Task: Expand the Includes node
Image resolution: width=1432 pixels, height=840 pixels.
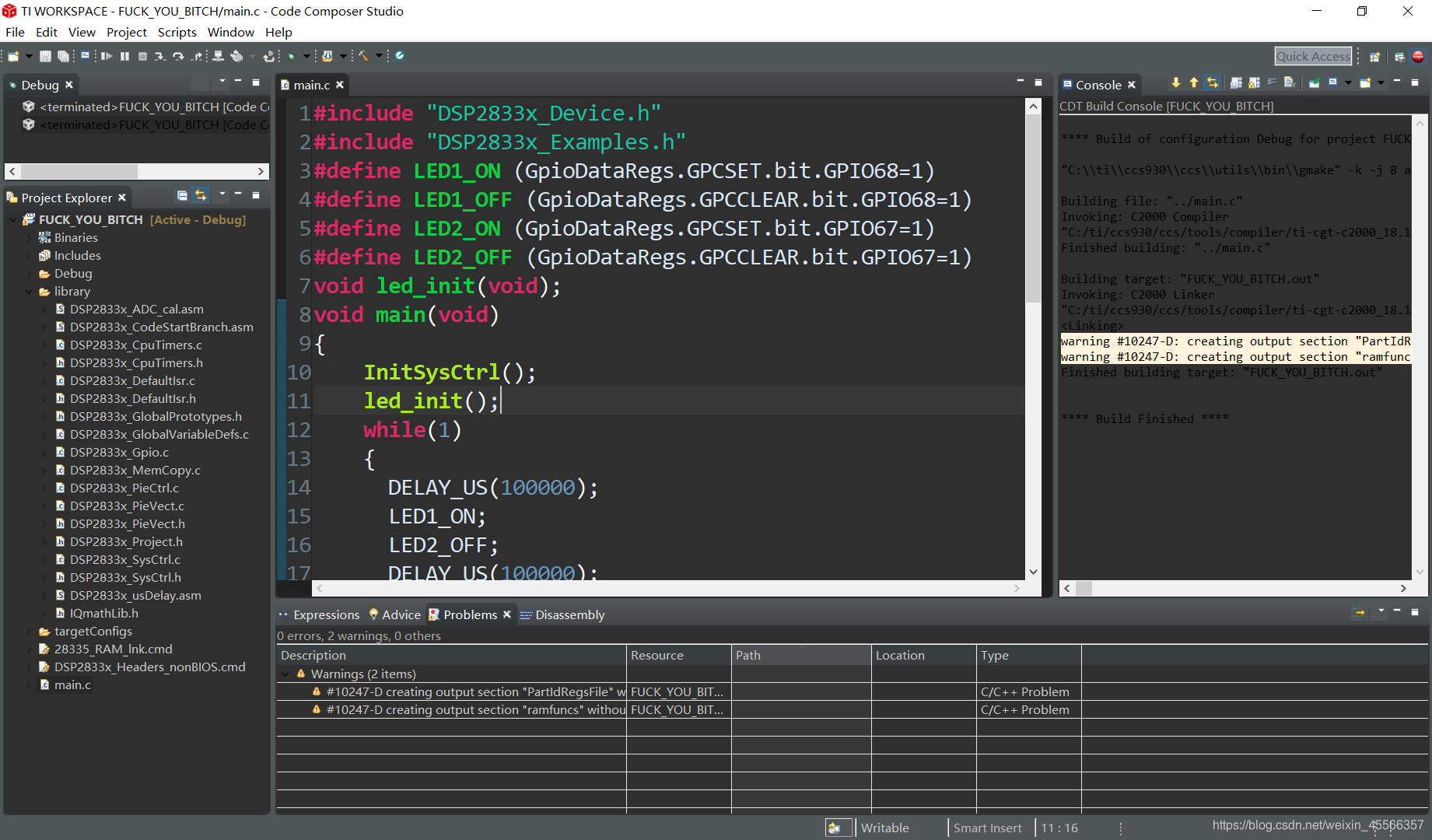Action: [x=29, y=256]
